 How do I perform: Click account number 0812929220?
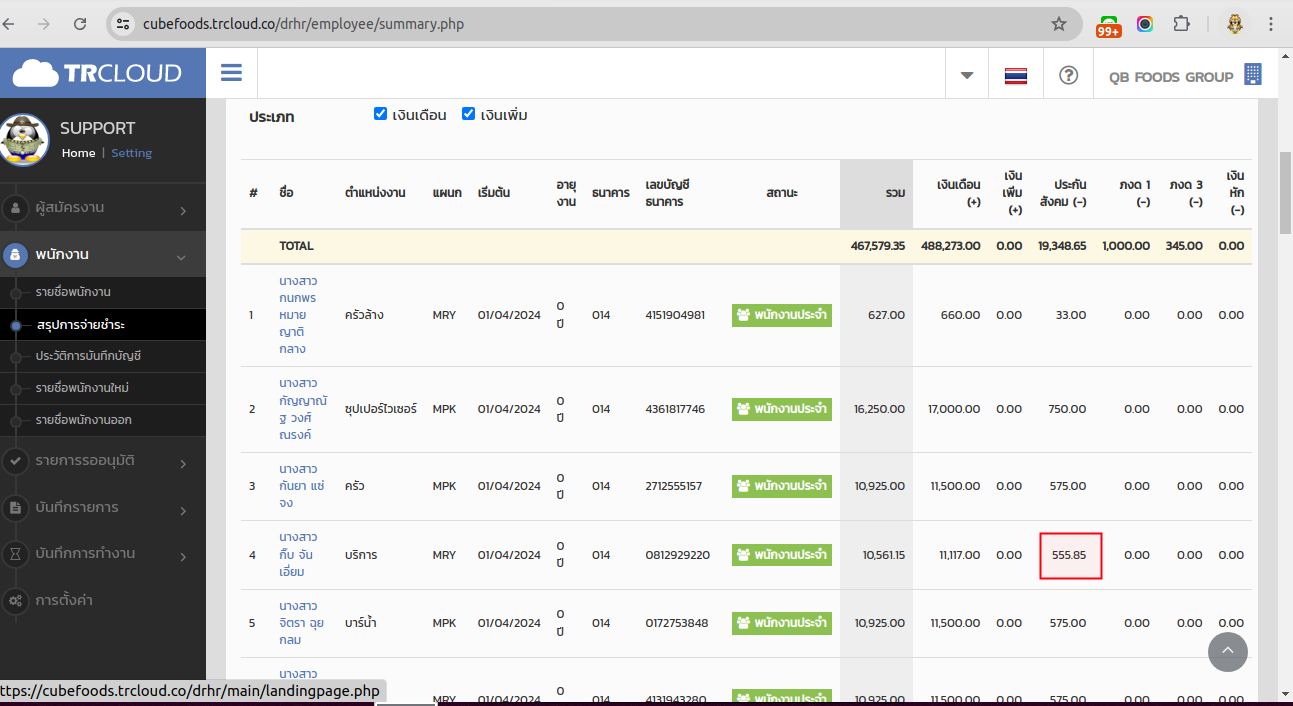678,555
